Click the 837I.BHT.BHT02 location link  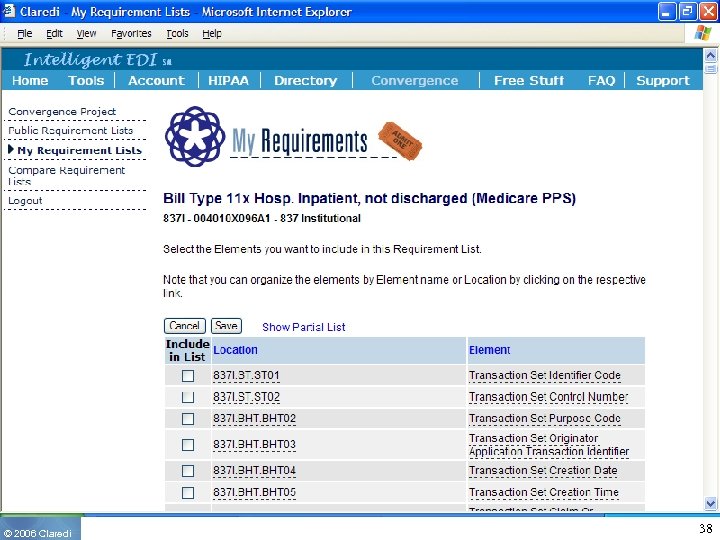pos(254,418)
